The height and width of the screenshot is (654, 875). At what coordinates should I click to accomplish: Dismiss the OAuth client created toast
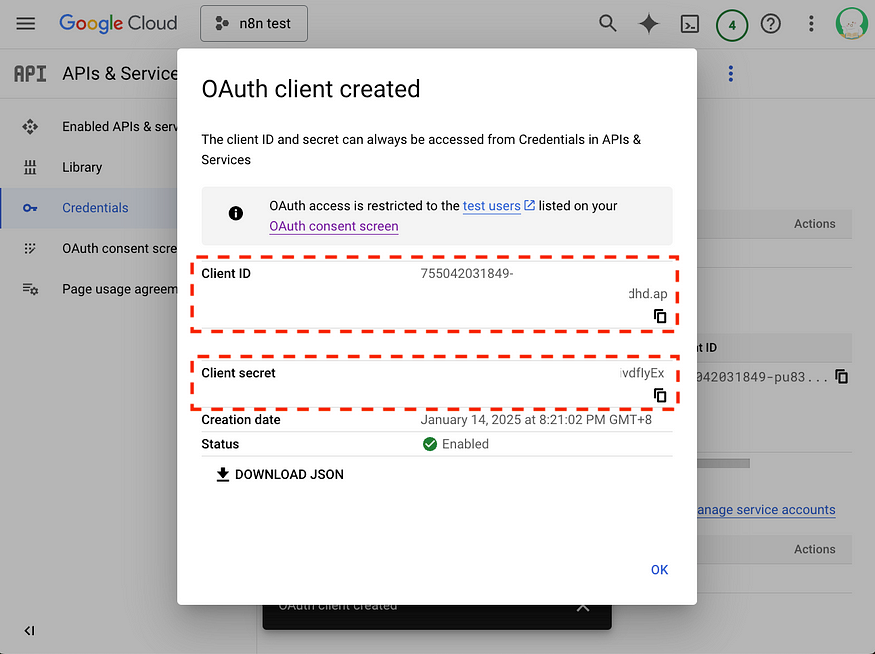point(583,608)
